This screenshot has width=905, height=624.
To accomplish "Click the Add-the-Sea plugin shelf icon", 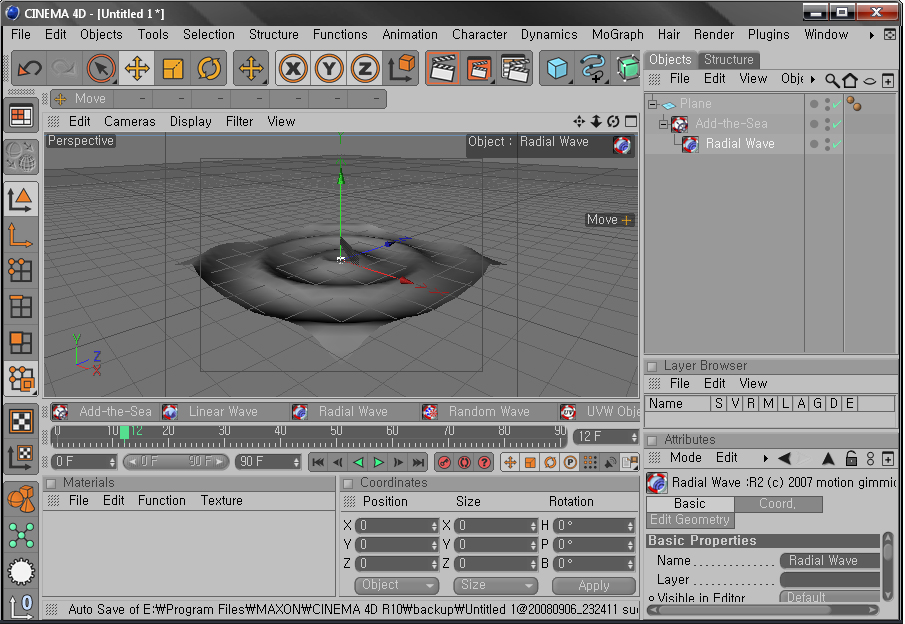I will click(61, 412).
